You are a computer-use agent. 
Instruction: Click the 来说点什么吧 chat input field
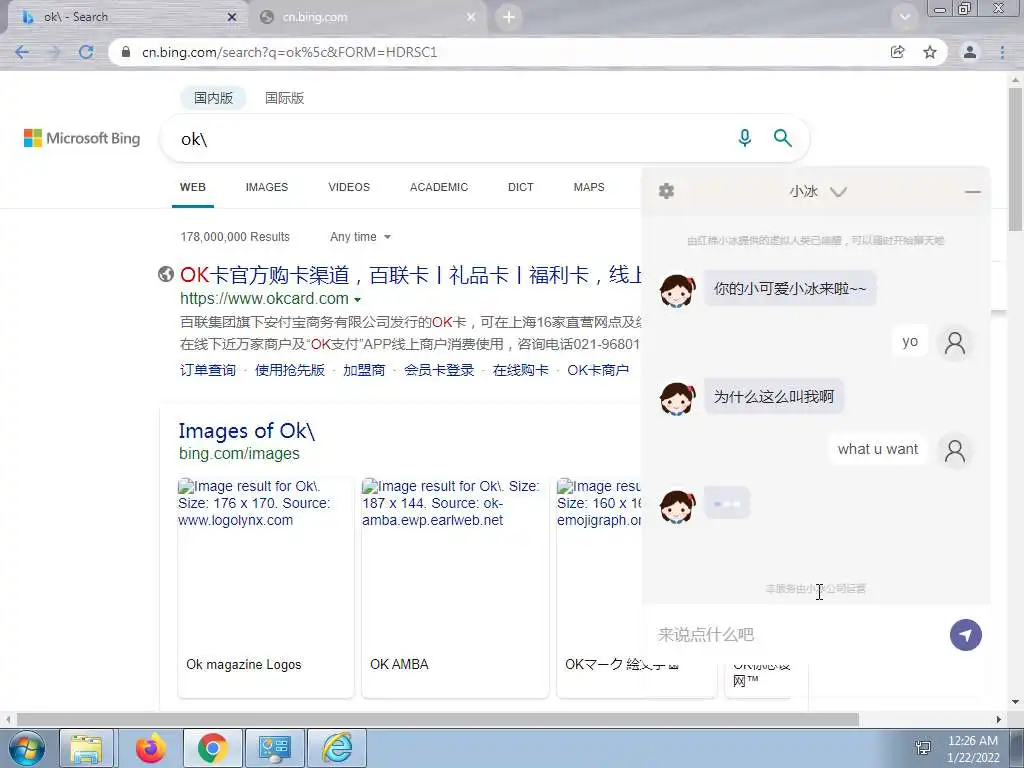[x=797, y=634]
